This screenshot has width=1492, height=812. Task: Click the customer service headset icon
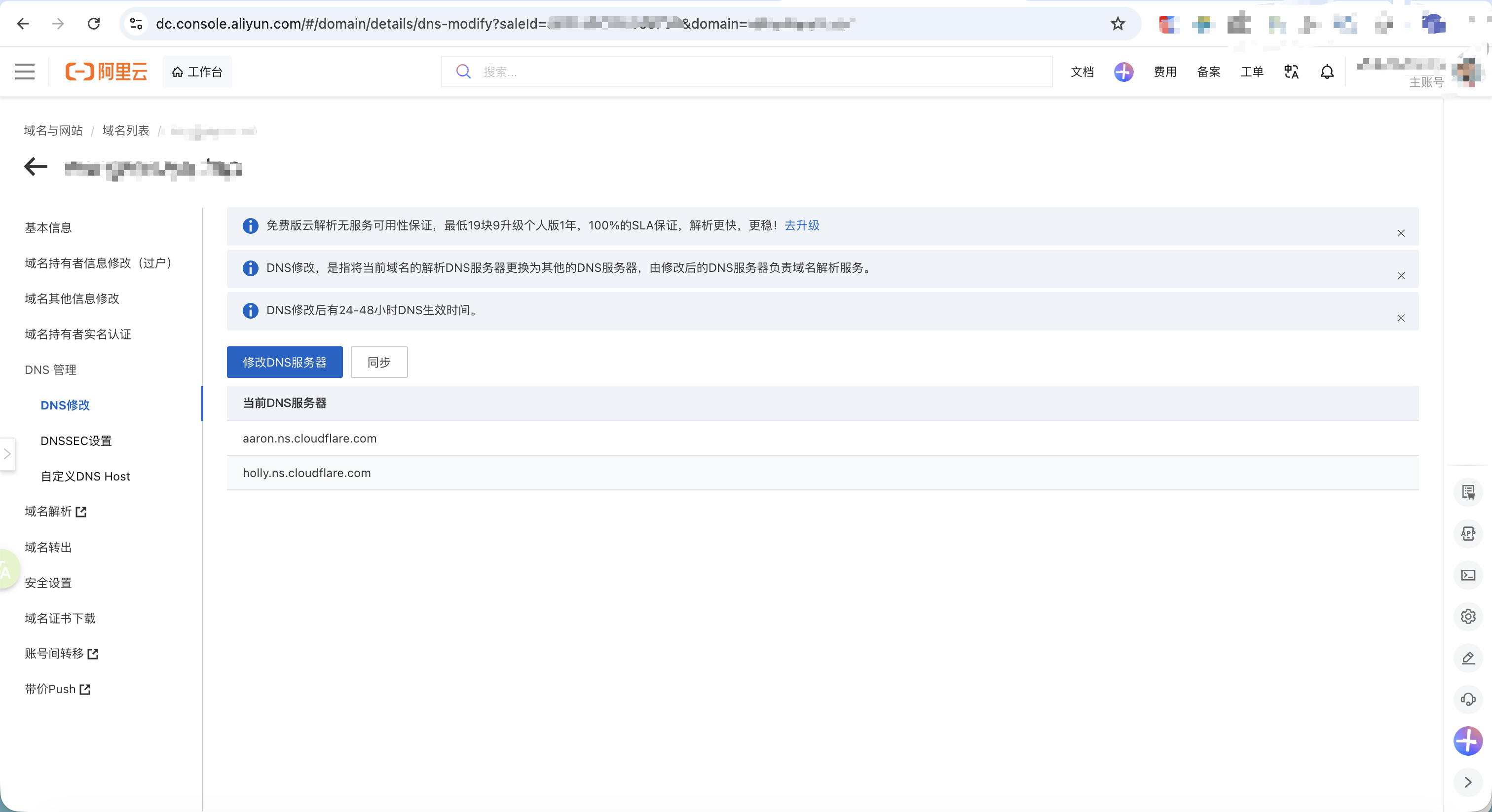pos(1468,699)
